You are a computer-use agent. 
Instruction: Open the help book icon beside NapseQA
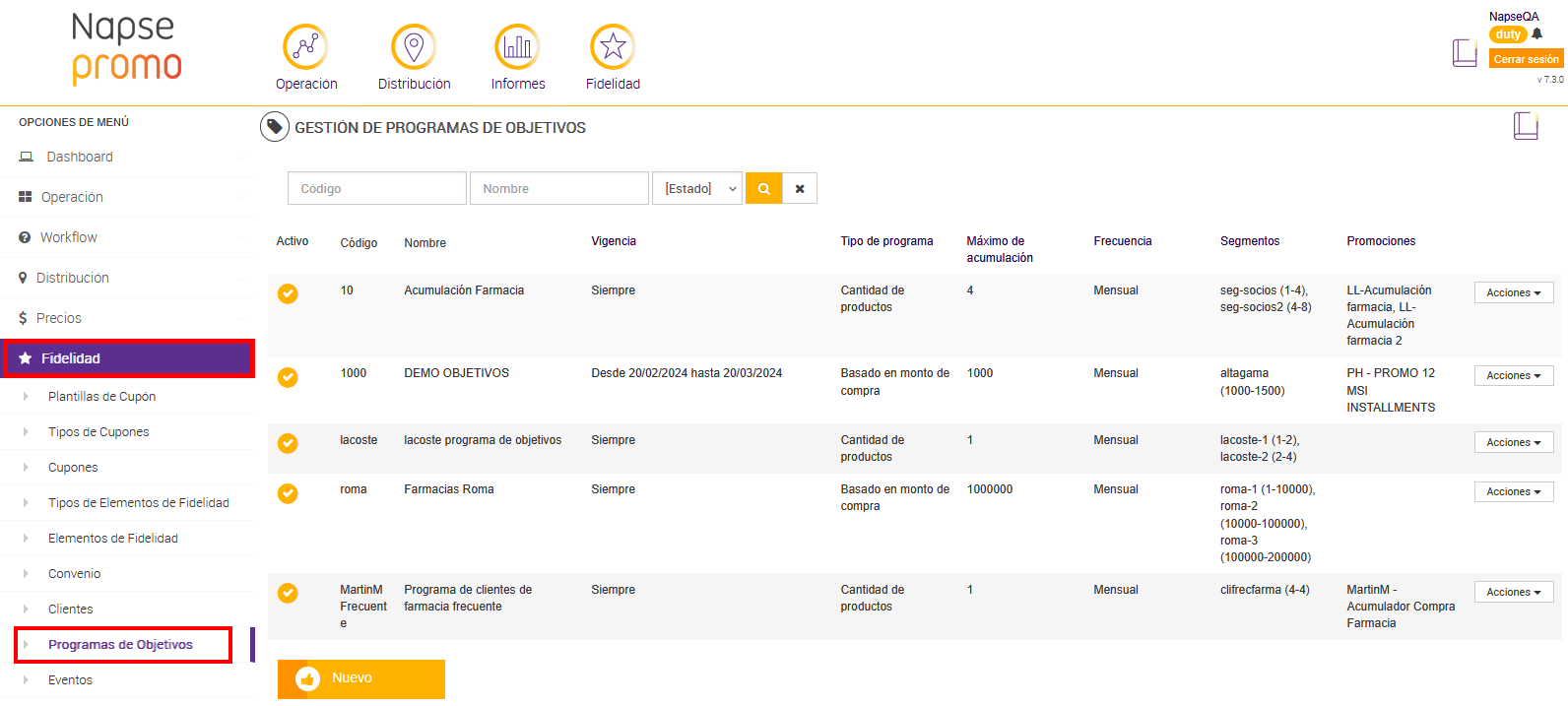tap(1465, 52)
